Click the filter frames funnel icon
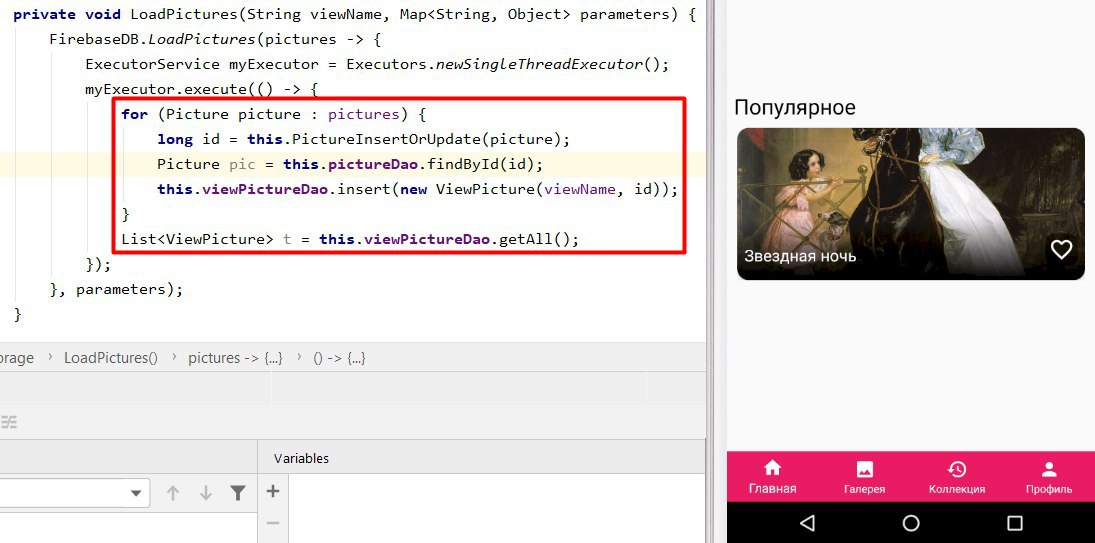 pyautogui.click(x=238, y=493)
